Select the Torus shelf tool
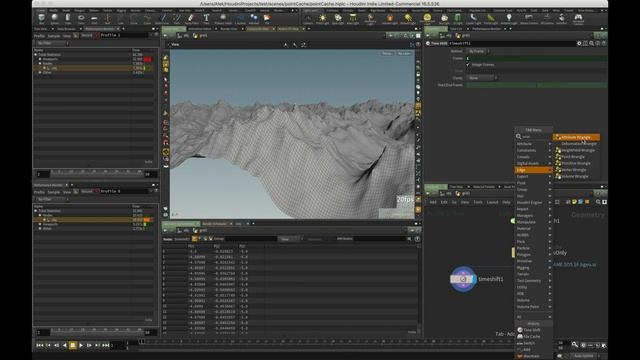 [x=81, y=18]
